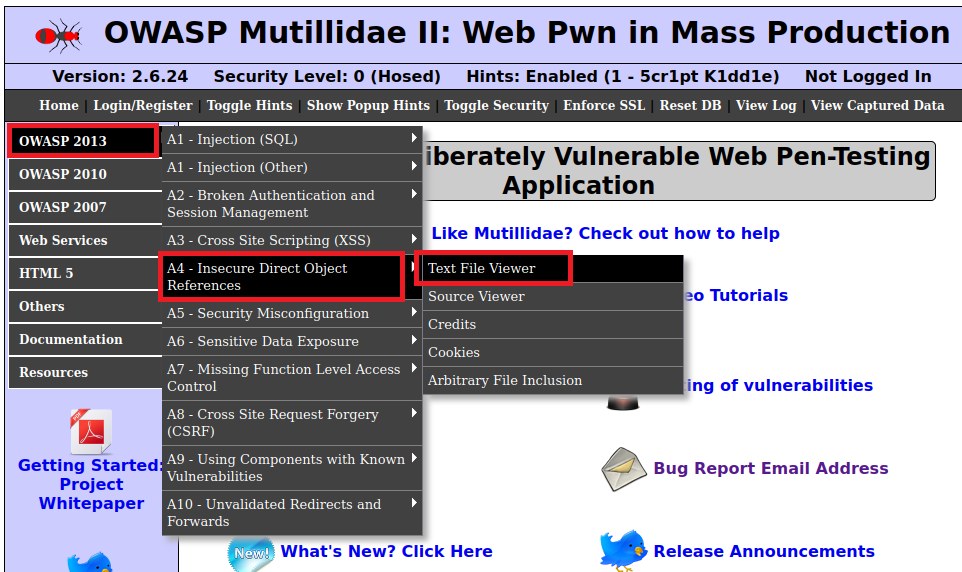Click the Mutillidae ant logo

58,36
